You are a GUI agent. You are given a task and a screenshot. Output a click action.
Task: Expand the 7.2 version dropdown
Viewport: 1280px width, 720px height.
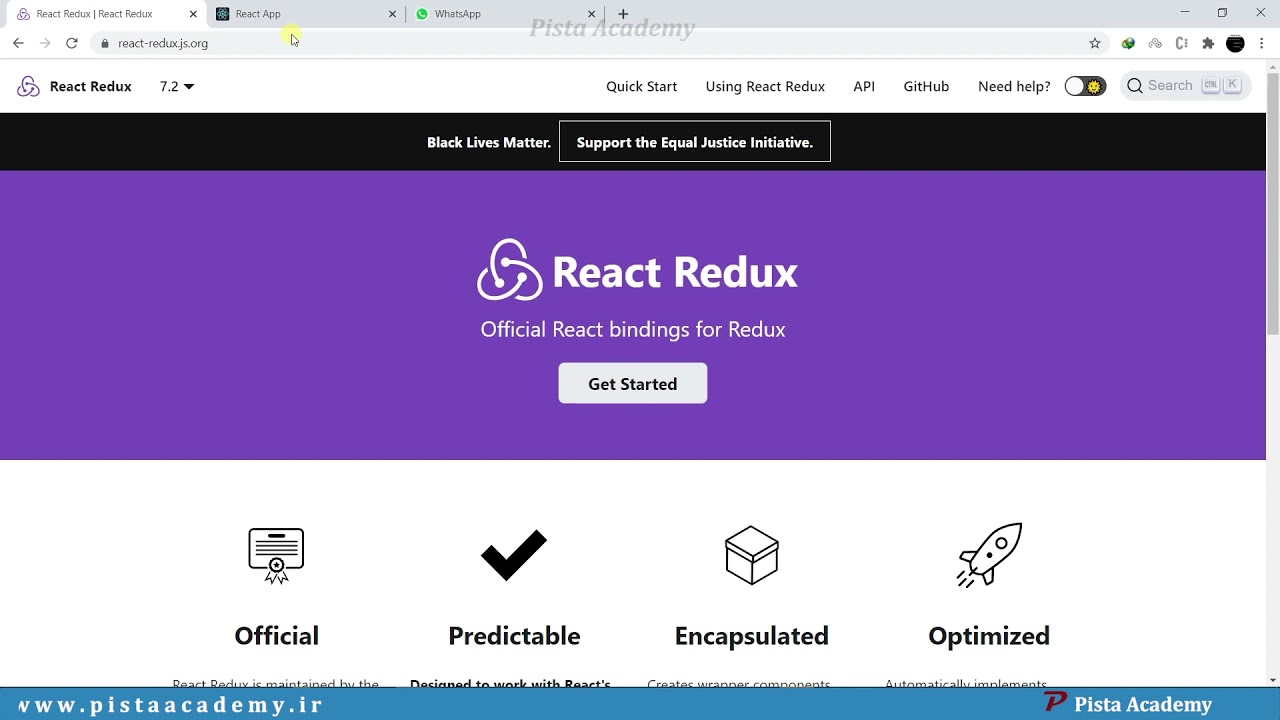pyautogui.click(x=177, y=86)
